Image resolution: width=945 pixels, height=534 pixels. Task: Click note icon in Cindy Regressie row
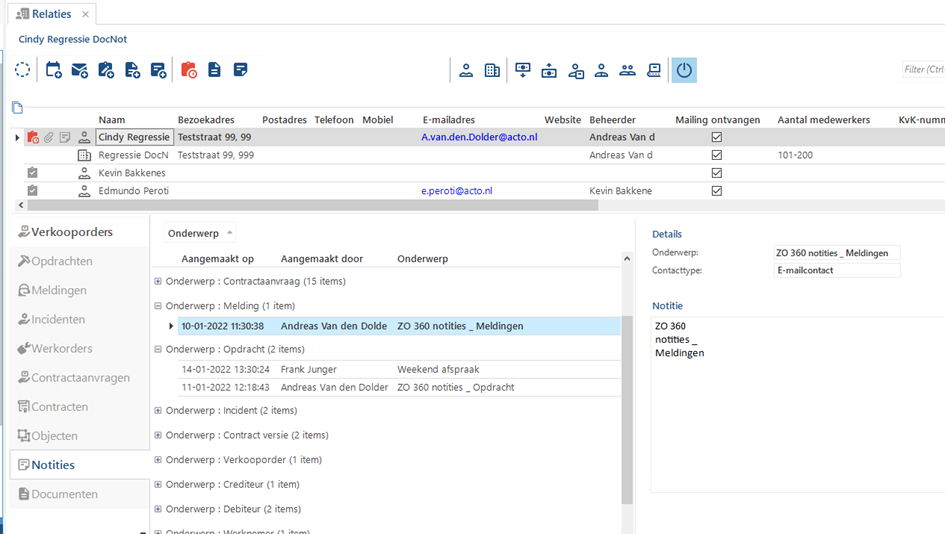(x=65, y=137)
